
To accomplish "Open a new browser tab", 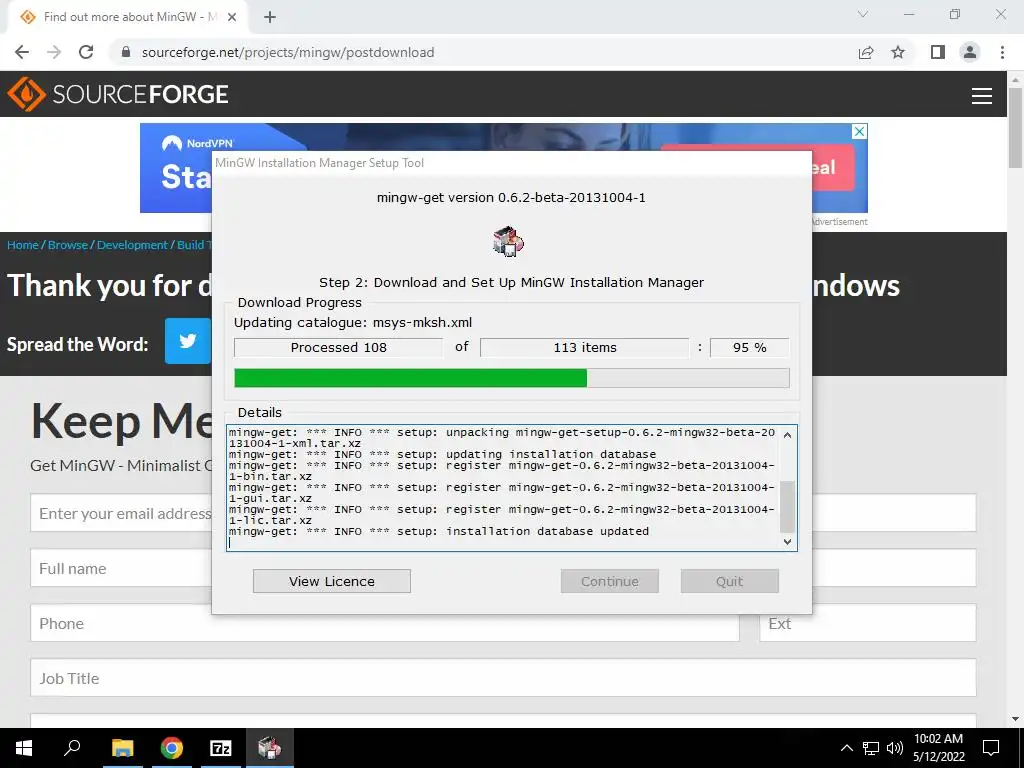I will pos(270,18).
